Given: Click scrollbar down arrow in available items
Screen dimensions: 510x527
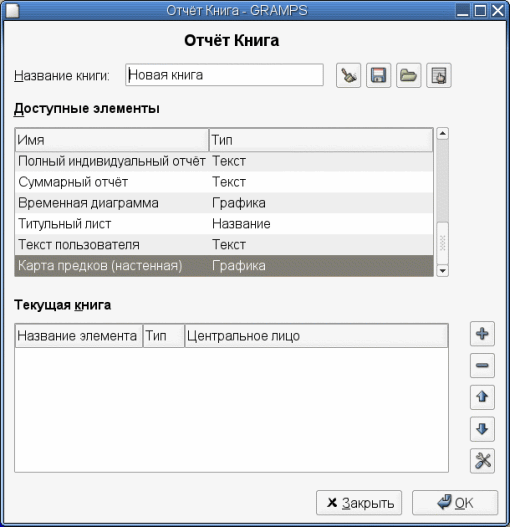Looking at the screenshot, I should [x=442, y=271].
